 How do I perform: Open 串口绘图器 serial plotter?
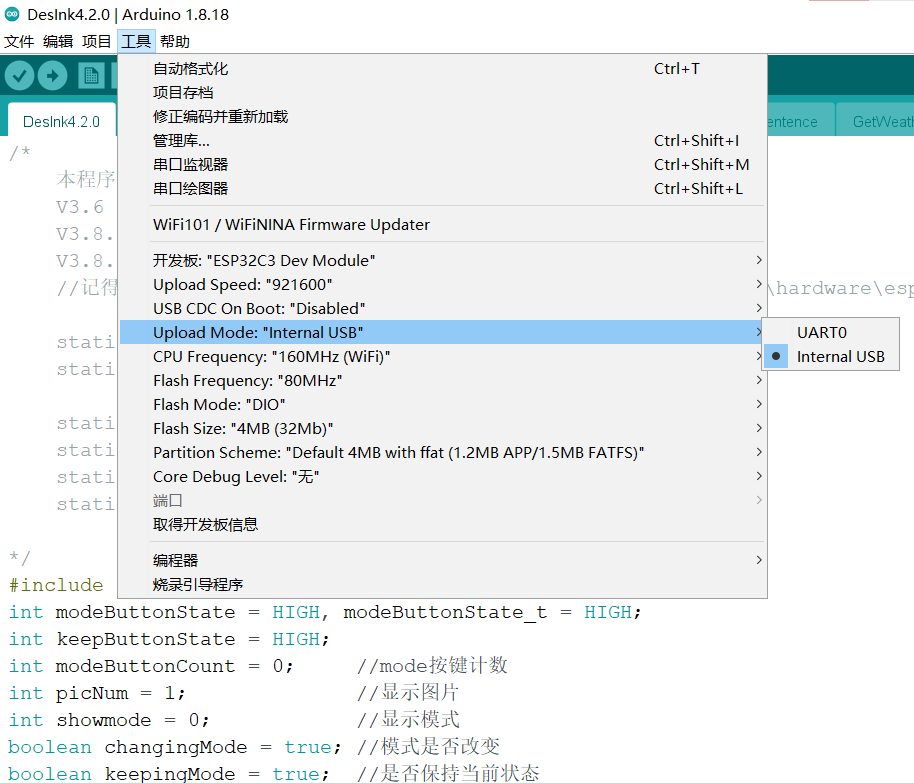[x=442, y=188]
